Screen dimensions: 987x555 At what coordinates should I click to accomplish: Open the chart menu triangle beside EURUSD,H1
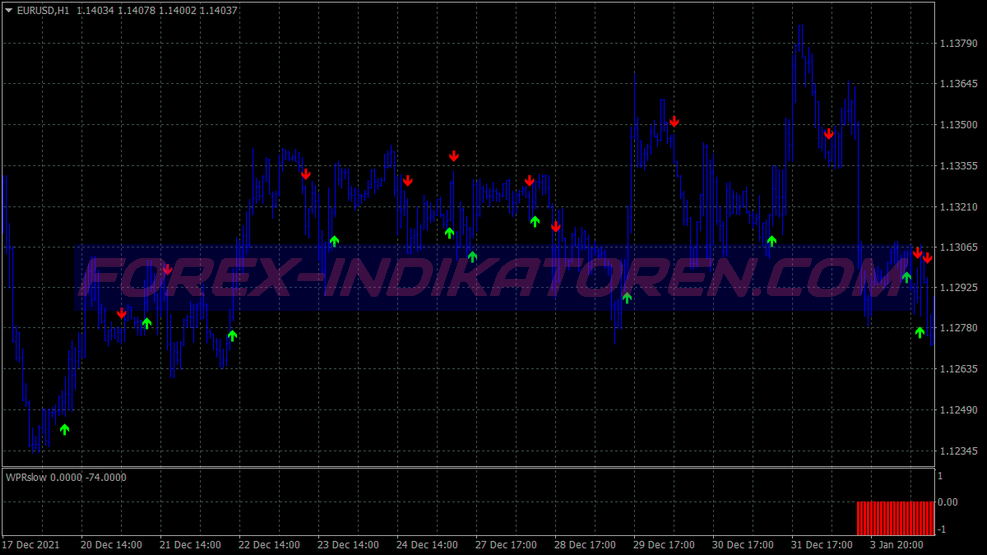click(9, 11)
